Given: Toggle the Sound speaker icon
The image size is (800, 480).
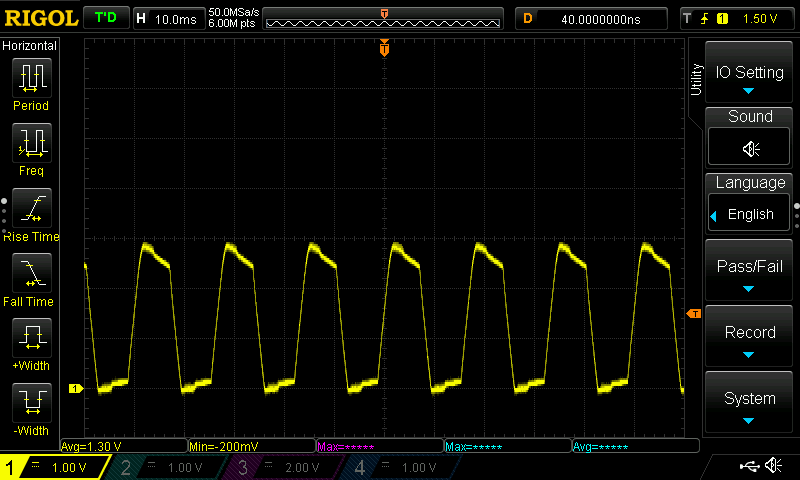Looking at the screenshot, I should pyautogui.click(x=750, y=149).
